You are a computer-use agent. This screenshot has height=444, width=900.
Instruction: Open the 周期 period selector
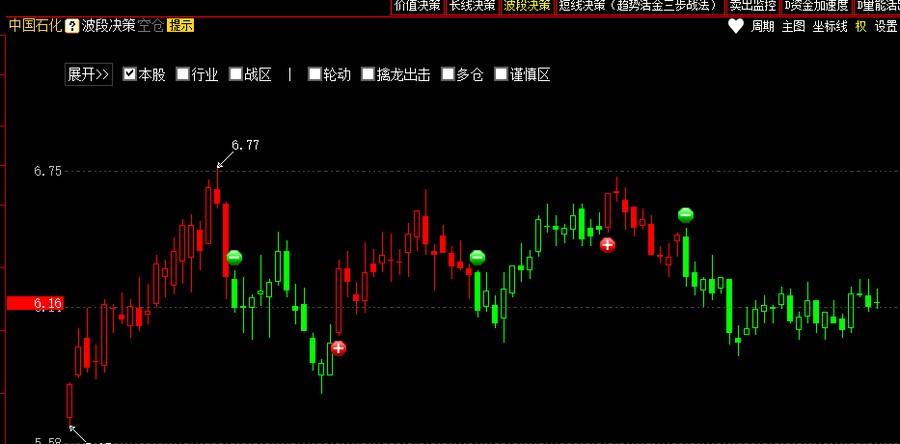point(763,26)
